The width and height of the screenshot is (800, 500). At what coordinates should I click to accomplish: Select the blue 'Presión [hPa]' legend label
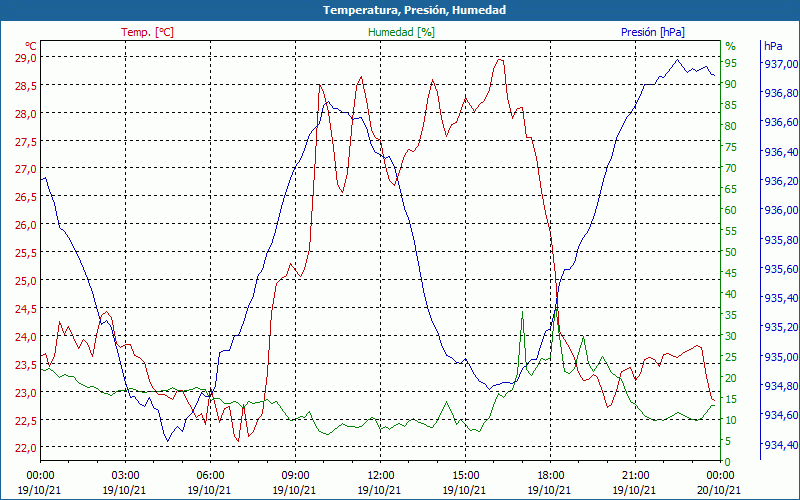point(653,32)
